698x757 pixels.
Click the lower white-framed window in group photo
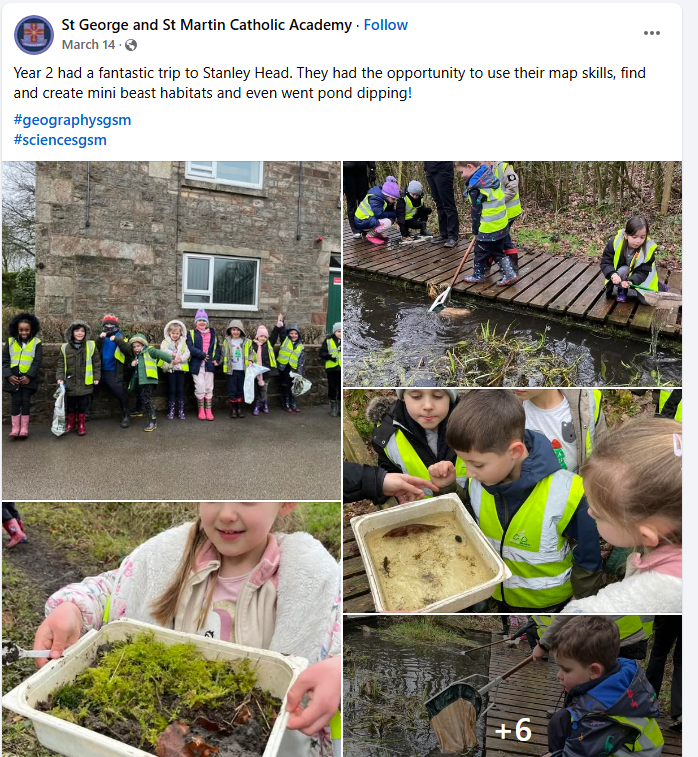click(x=221, y=281)
